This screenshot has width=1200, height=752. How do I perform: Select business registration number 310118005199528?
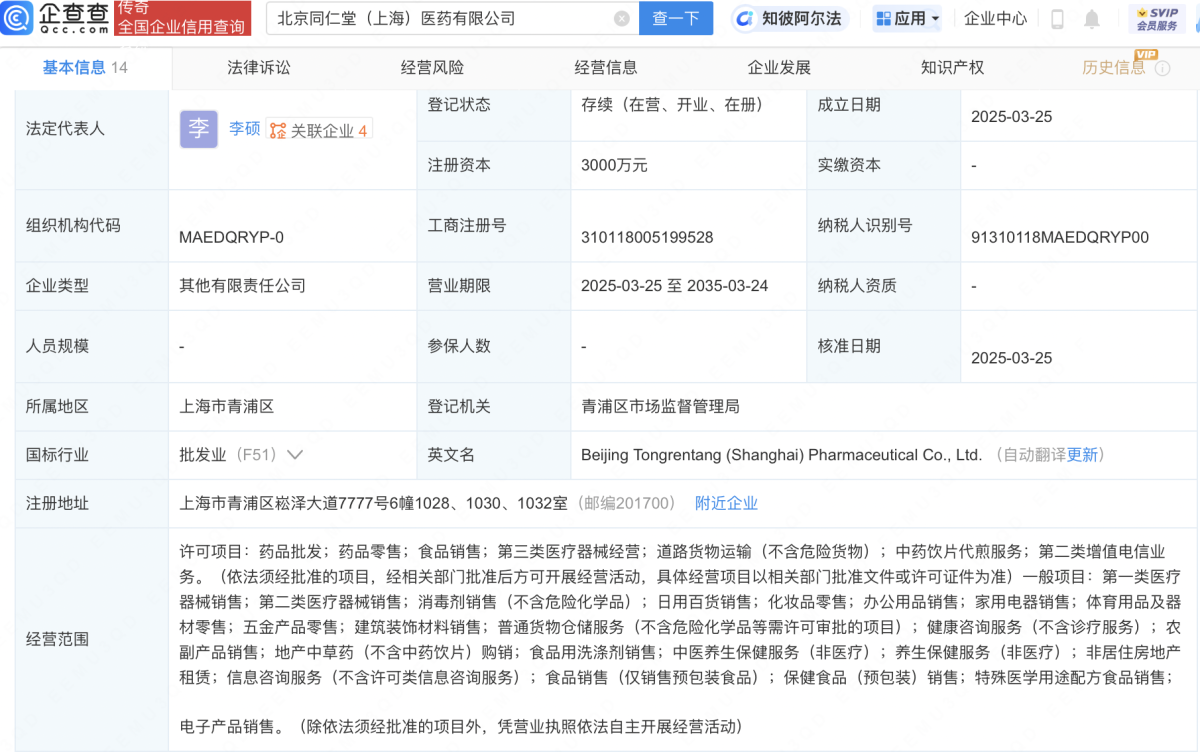(647, 237)
